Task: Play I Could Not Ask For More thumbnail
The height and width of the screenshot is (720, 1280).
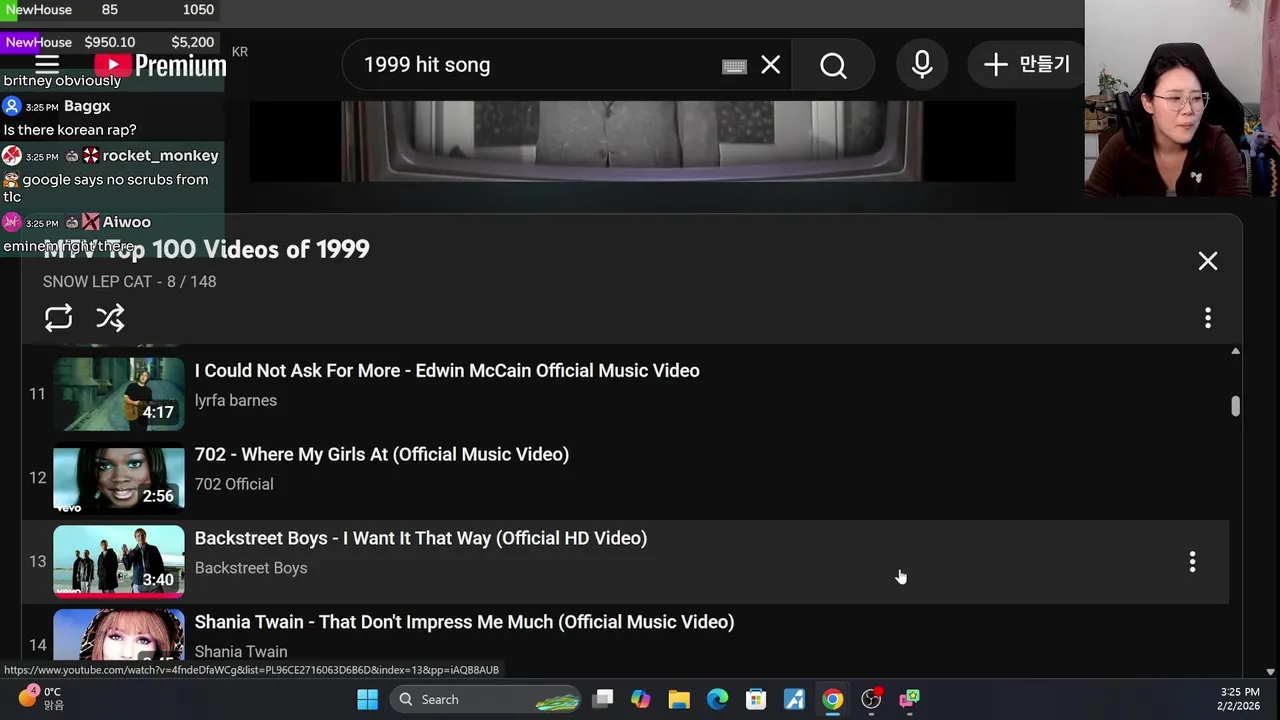Action: click(119, 394)
